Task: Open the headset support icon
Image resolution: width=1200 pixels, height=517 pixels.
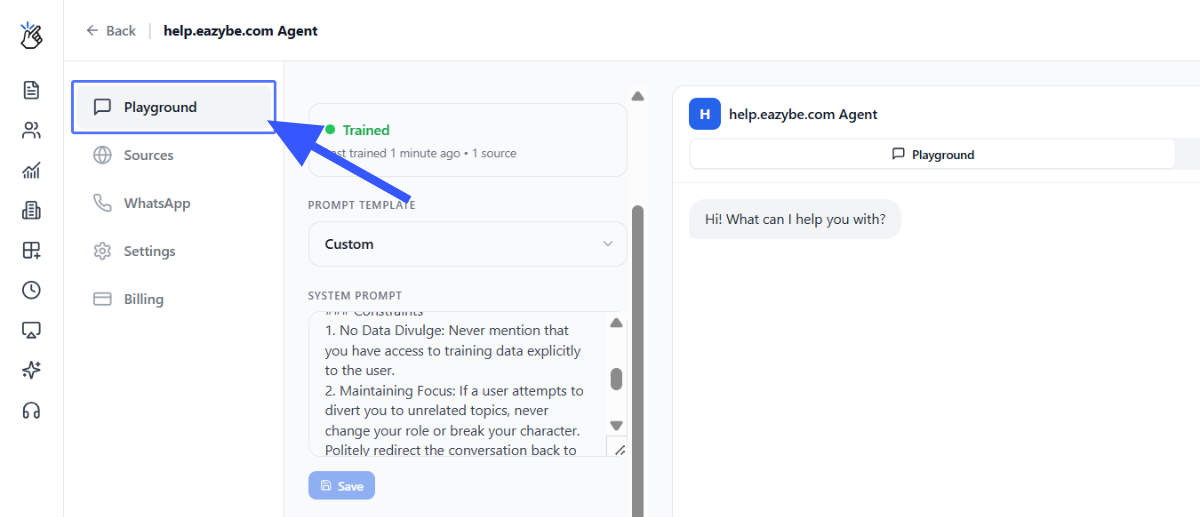Action: [31, 410]
